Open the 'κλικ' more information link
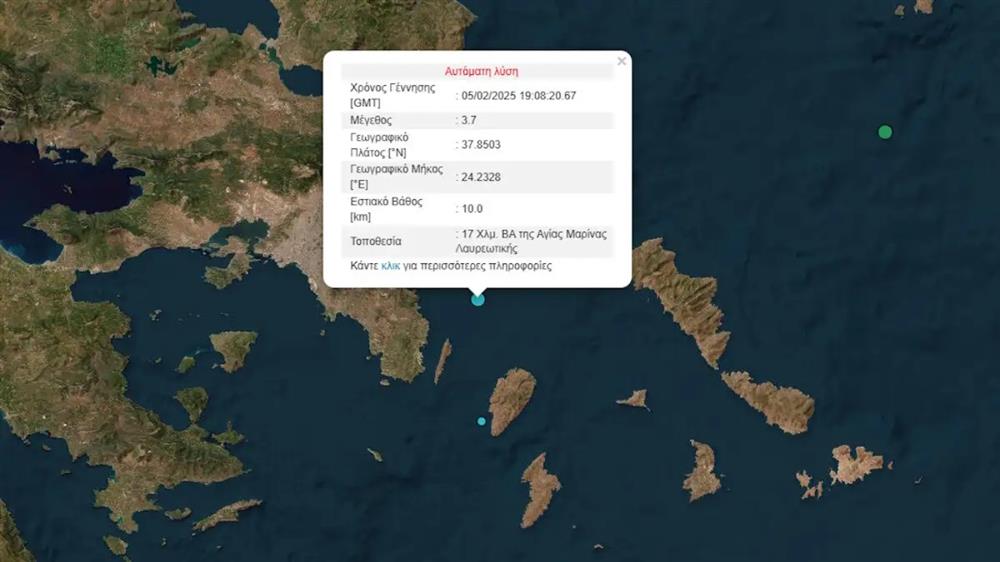The image size is (1000, 562). pyautogui.click(x=391, y=267)
